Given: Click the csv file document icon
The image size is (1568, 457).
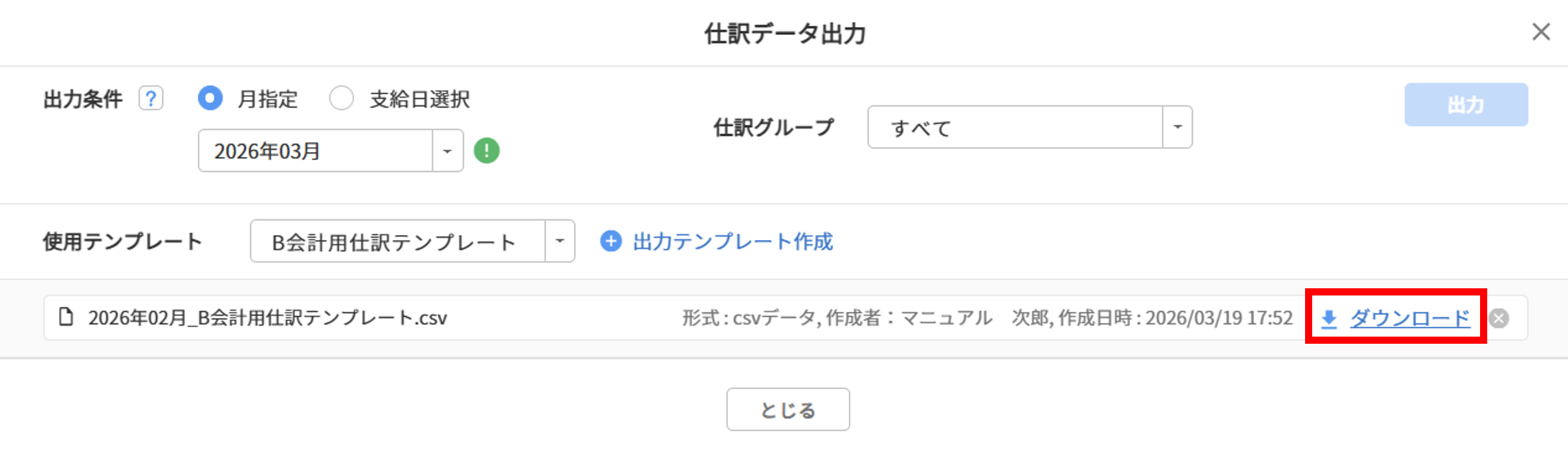Looking at the screenshot, I should click(x=67, y=318).
